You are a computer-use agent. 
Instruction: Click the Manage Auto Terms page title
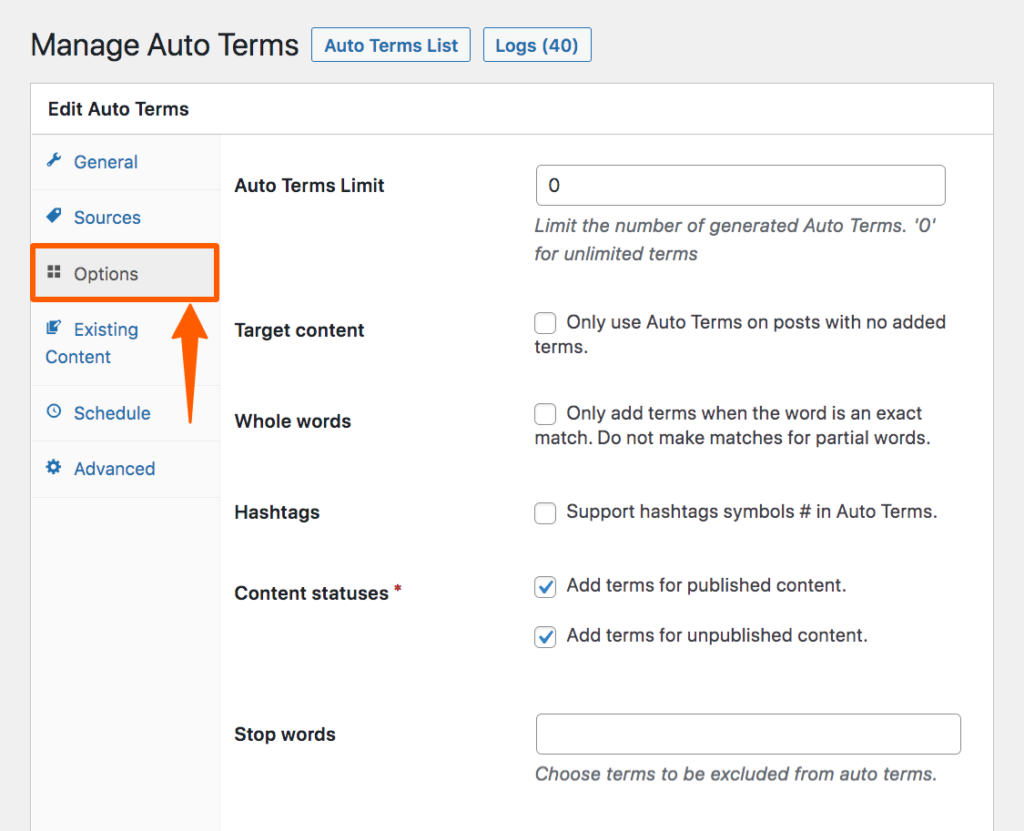click(x=165, y=45)
